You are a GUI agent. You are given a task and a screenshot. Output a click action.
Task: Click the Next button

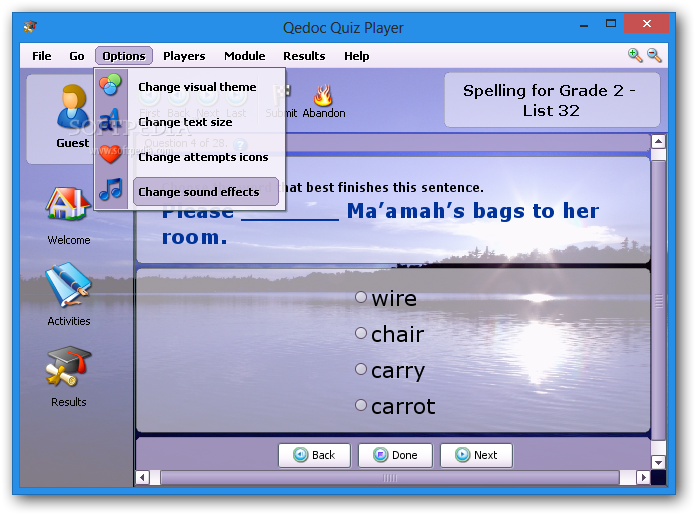(476, 455)
